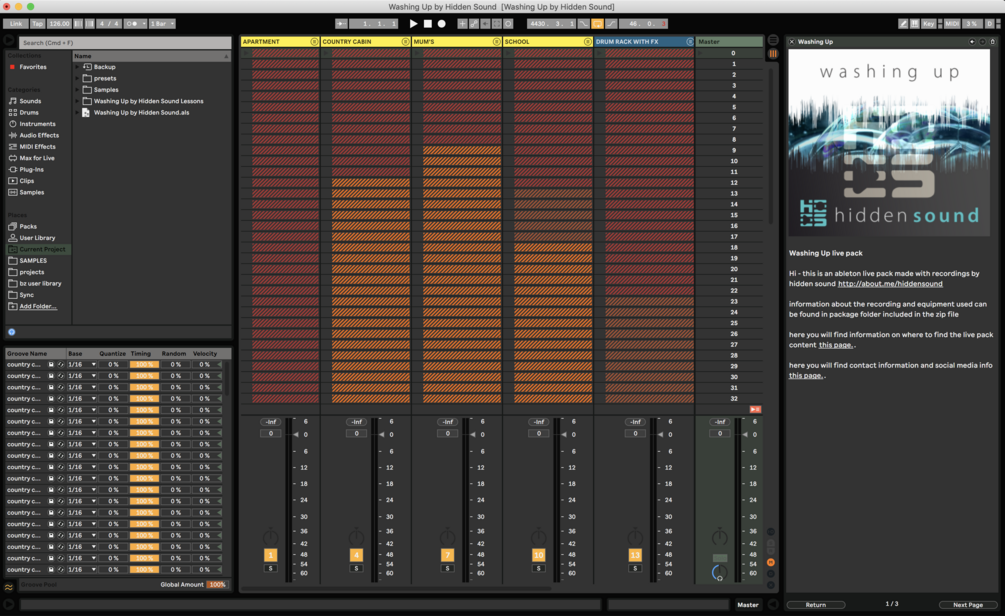Click the Master track volume fader
Image resolution: width=1005 pixels, height=616 pixels.
click(x=745, y=435)
